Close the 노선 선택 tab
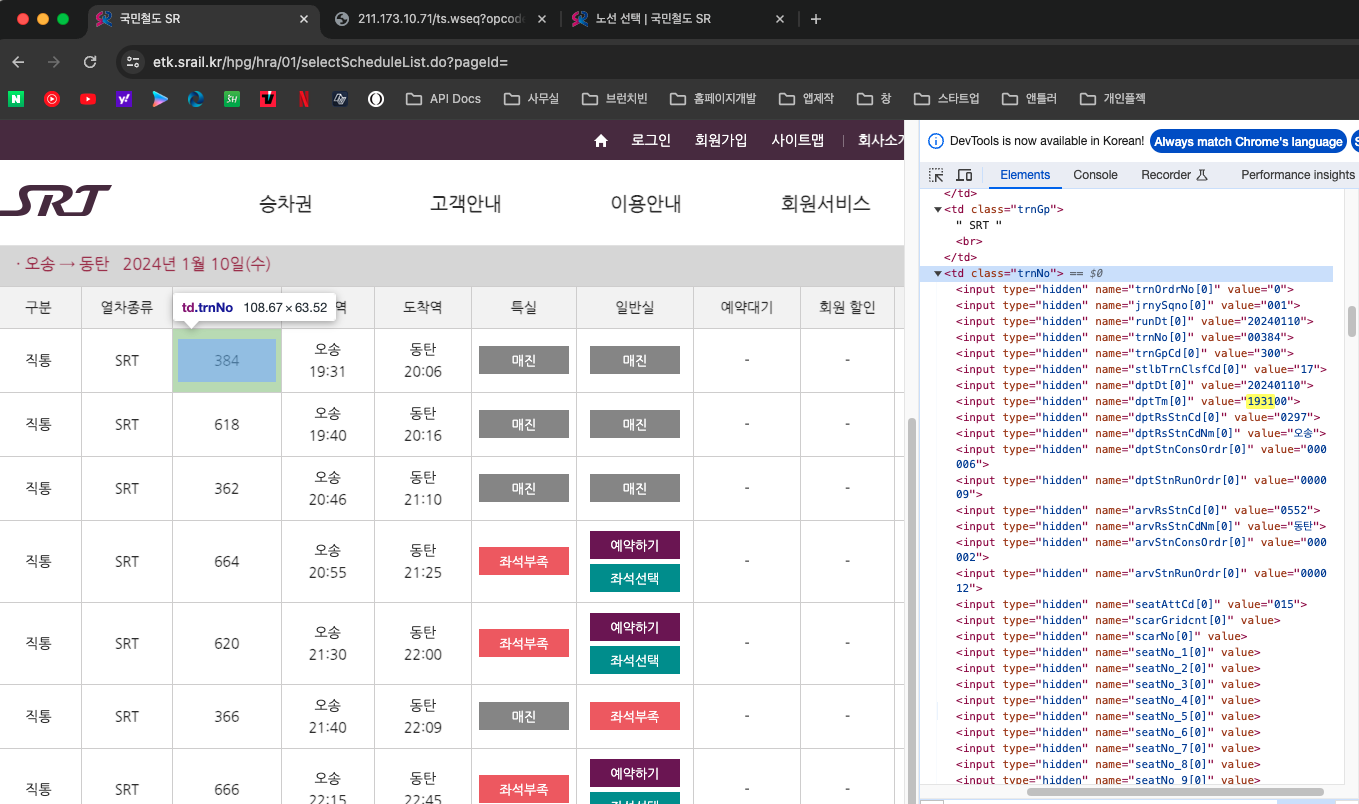1359x804 pixels. (x=778, y=19)
